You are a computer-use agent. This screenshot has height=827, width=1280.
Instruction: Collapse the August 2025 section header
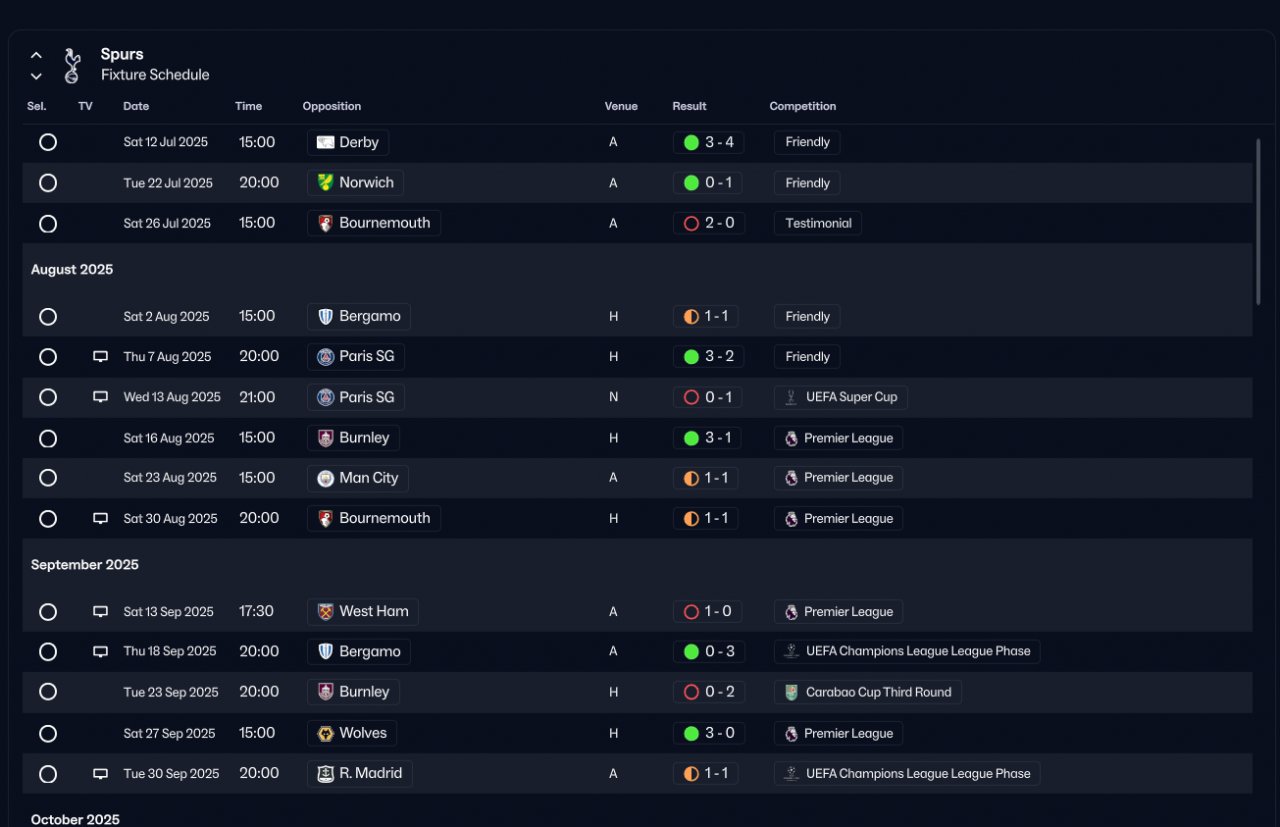[x=72, y=270]
